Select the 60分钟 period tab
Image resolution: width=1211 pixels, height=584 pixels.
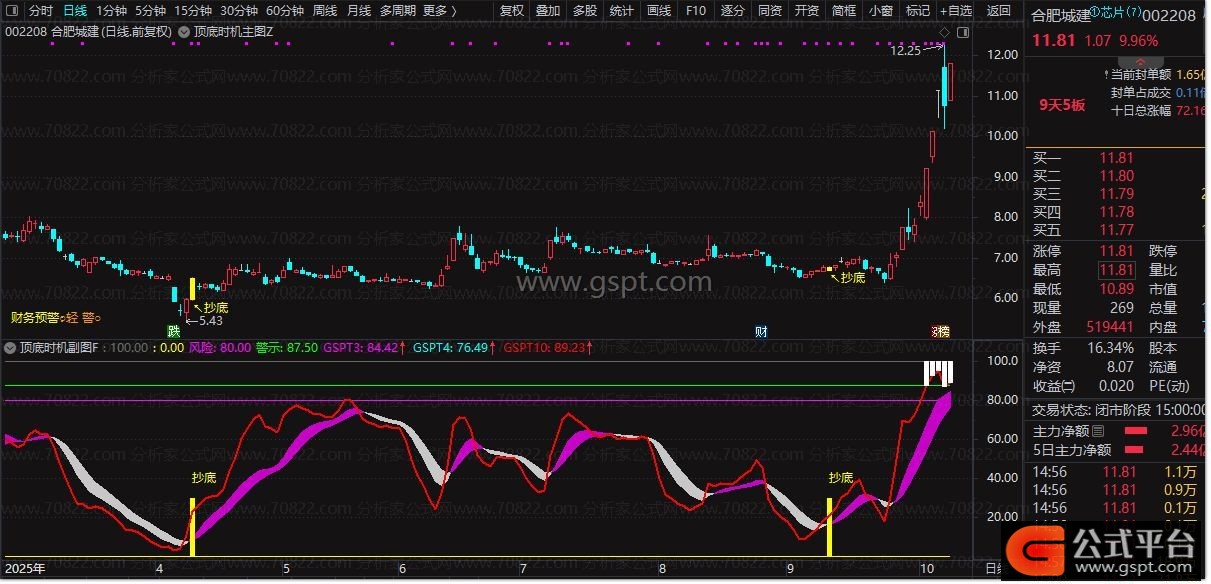(x=285, y=11)
